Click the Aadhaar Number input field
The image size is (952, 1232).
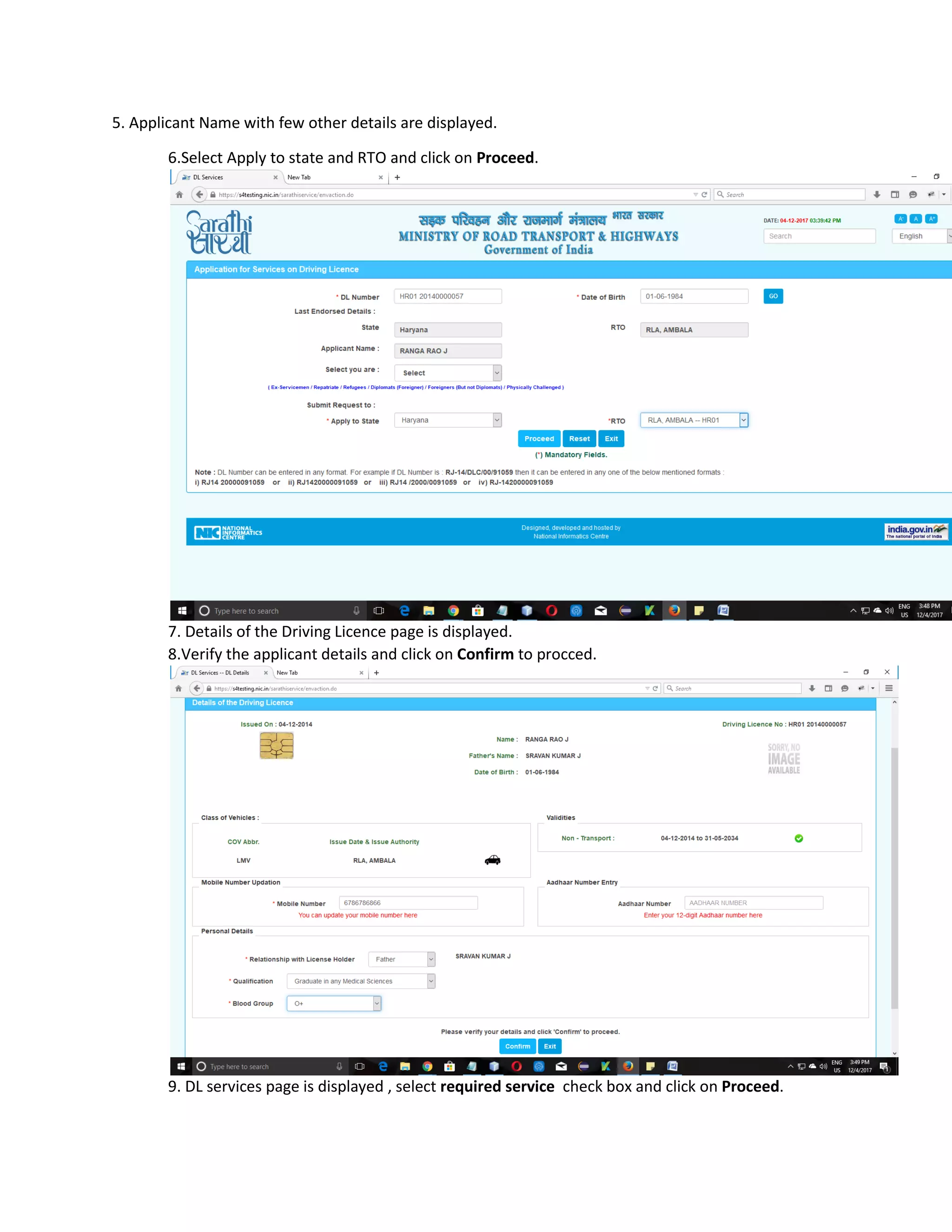(x=753, y=903)
